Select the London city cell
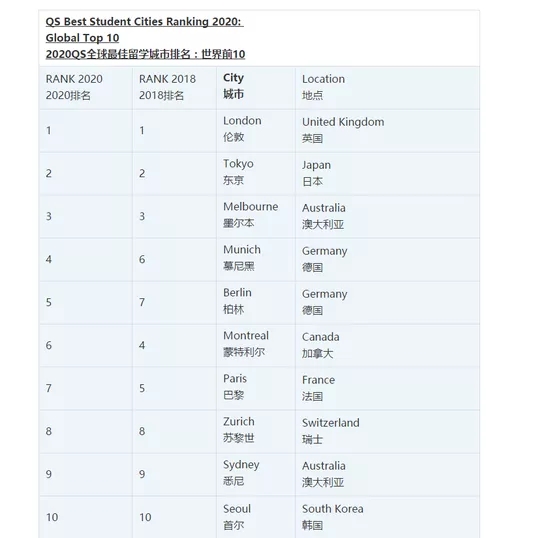 256,130
